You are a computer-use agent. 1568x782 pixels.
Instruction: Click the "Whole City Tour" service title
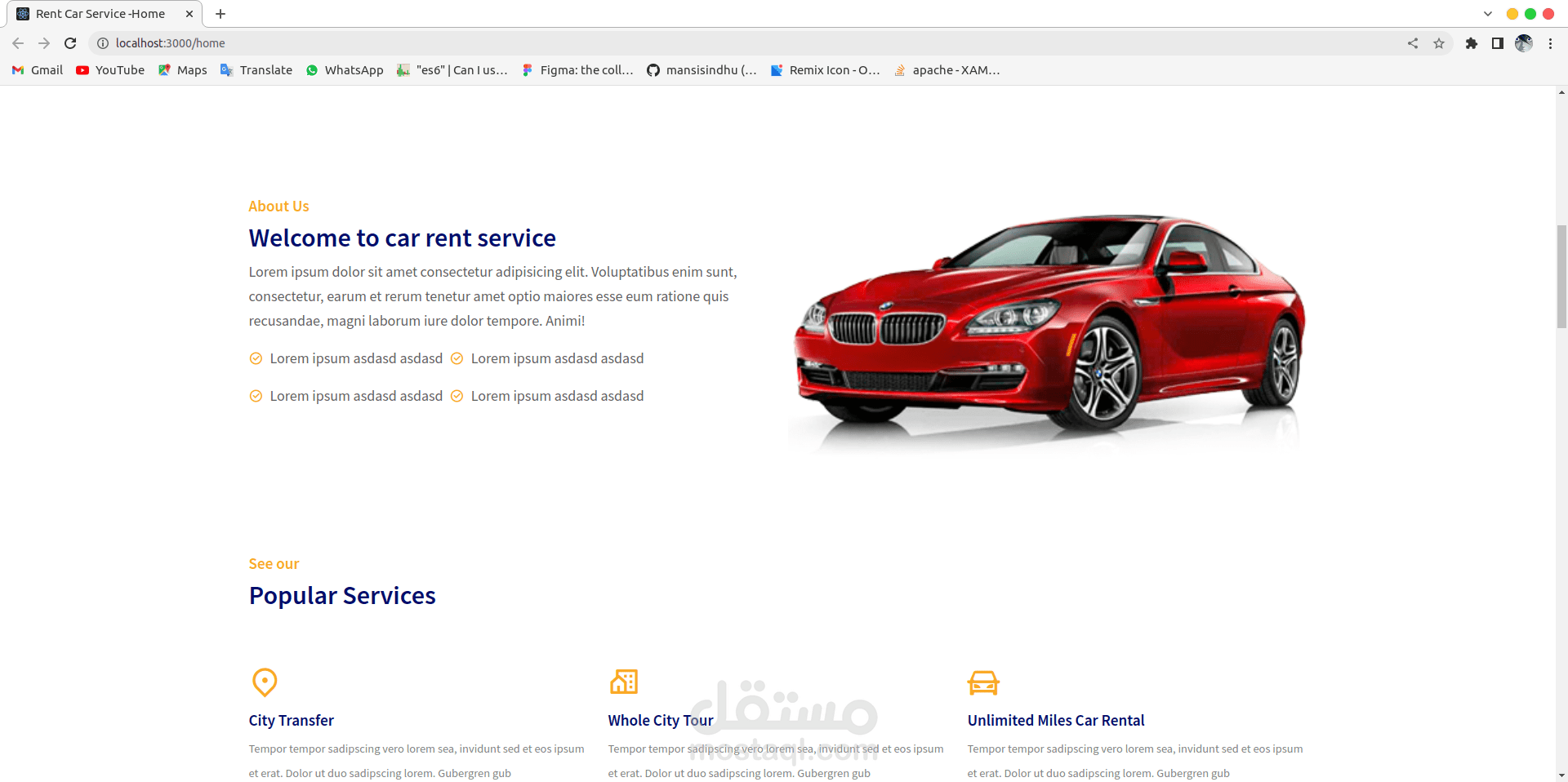661,721
